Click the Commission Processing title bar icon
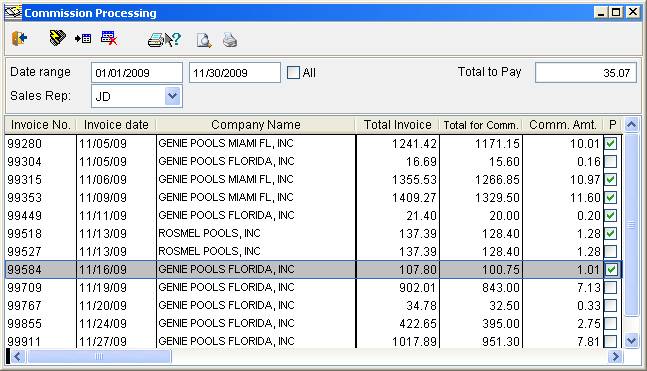 pos(13,12)
